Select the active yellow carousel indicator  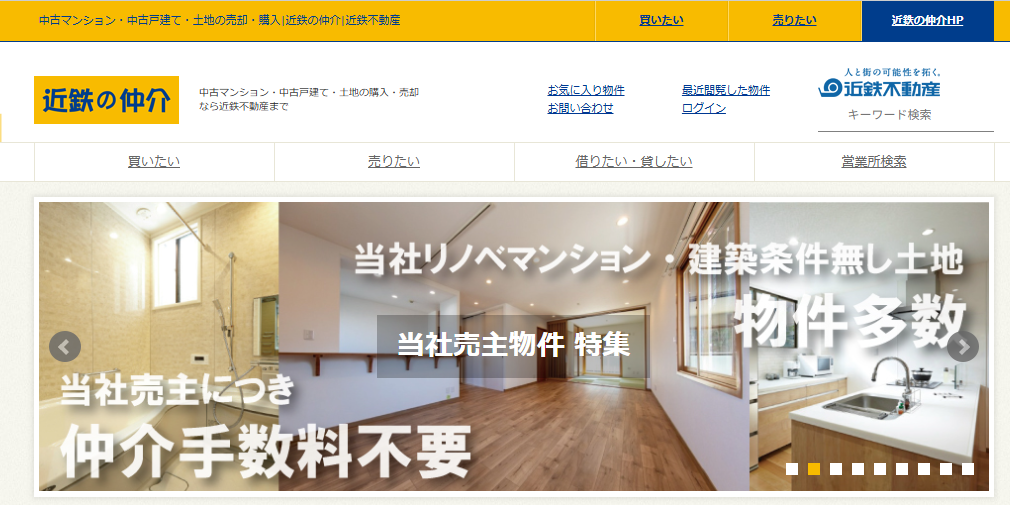[814, 469]
